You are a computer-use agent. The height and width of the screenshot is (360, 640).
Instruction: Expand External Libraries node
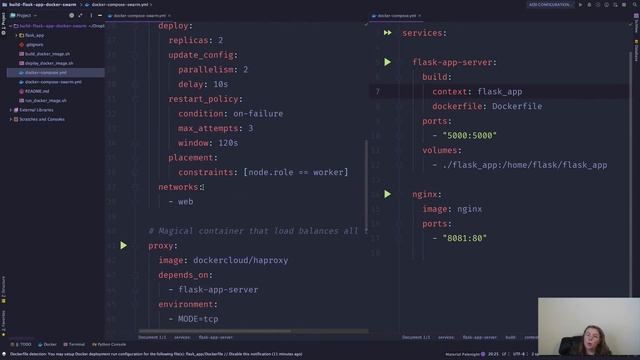click(x=11, y=110)
